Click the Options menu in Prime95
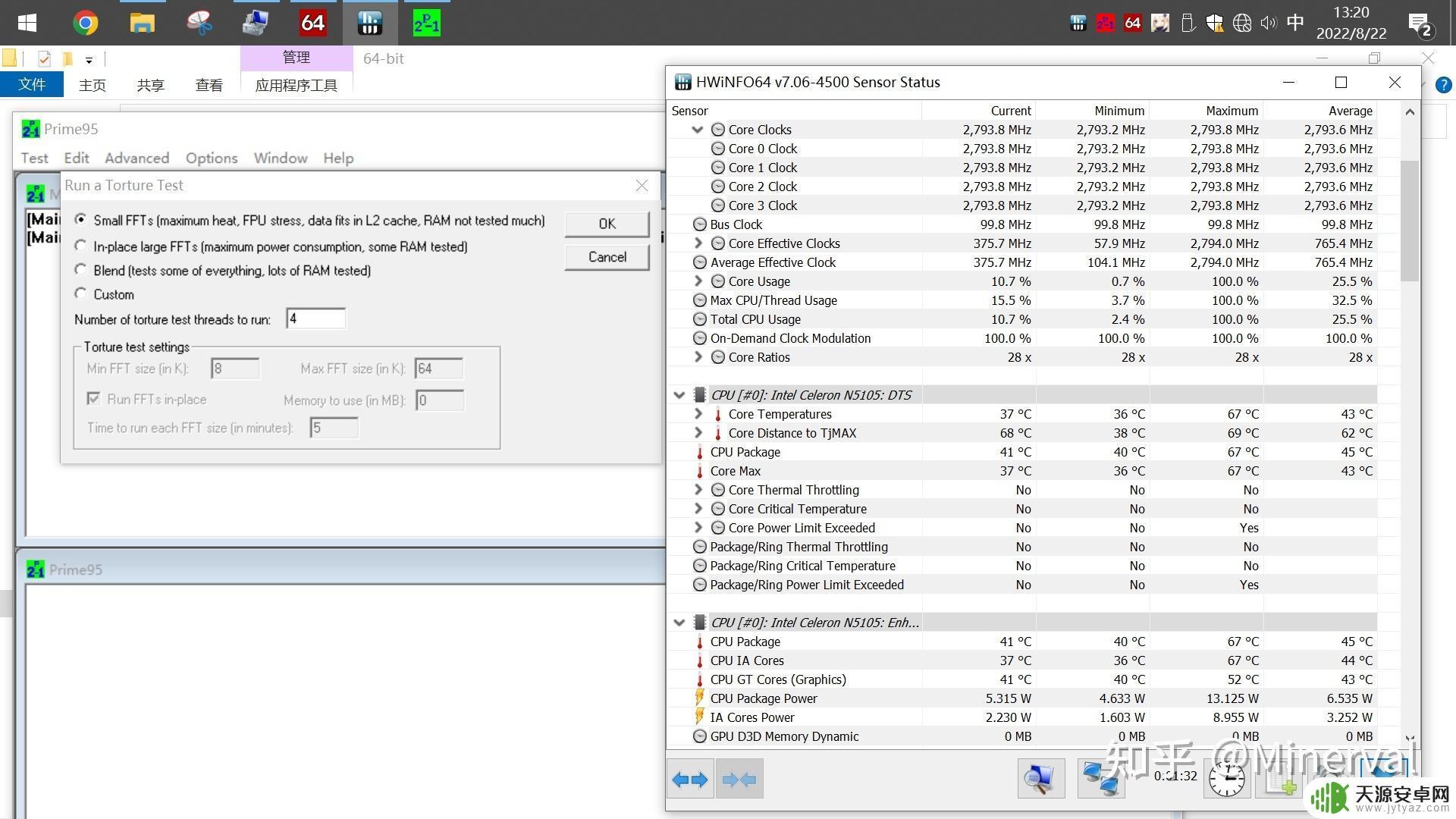 (x=210, y=157)
